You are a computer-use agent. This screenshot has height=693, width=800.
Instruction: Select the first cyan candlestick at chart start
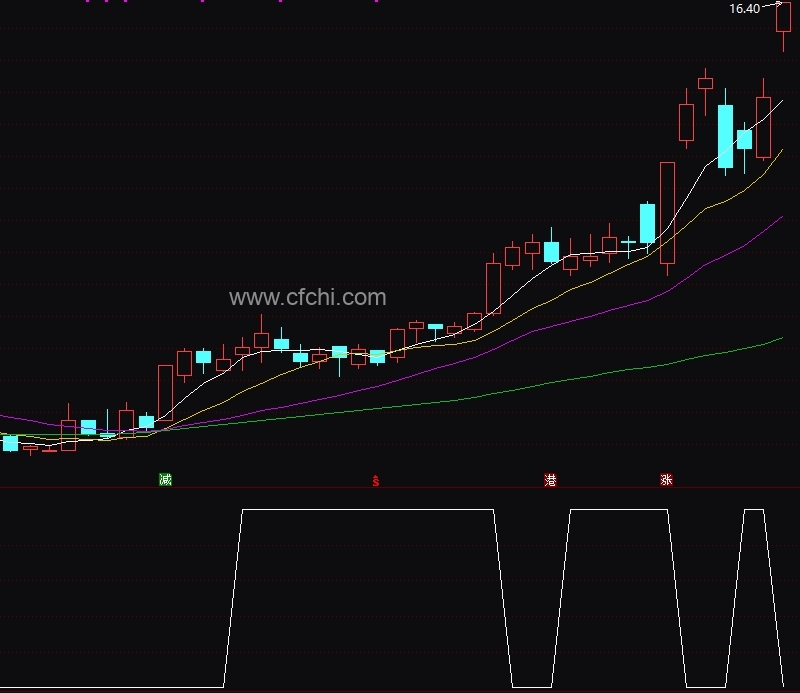pyautogui.click(x=10, y=443)
